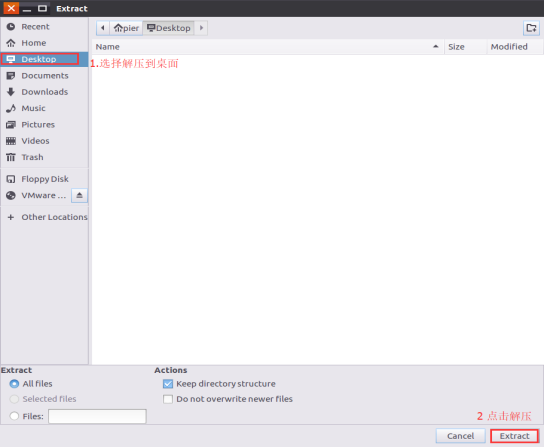Select Floppy Disk in sidebar
544x448 pixels.
(x=44, y=179)
